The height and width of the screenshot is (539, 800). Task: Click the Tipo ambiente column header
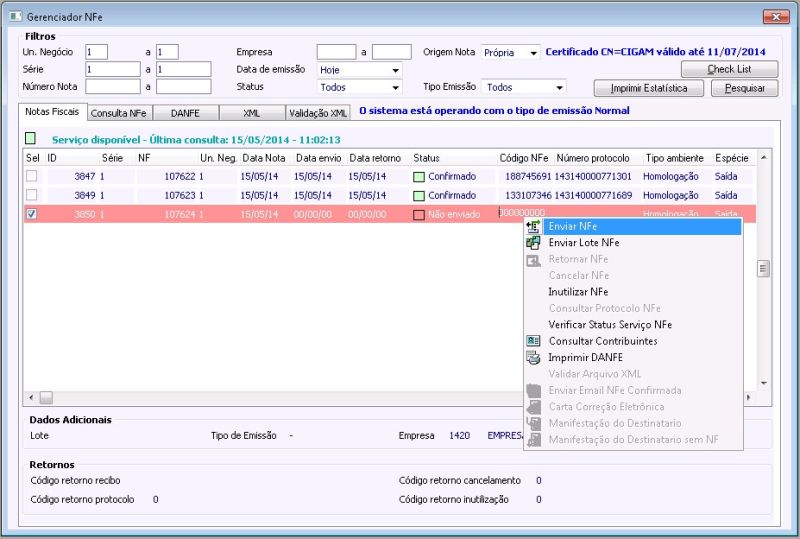(674, 158)
